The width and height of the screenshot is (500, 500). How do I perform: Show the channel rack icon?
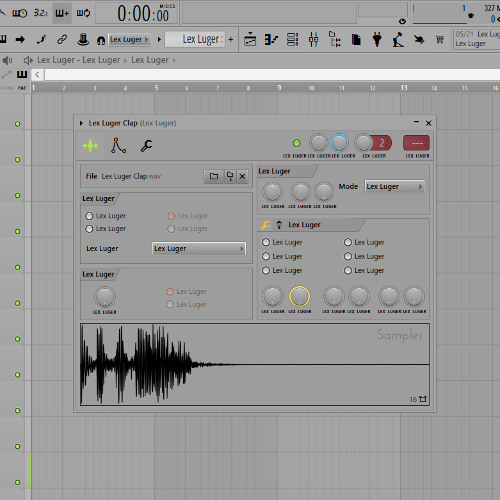tap(292, 40)
